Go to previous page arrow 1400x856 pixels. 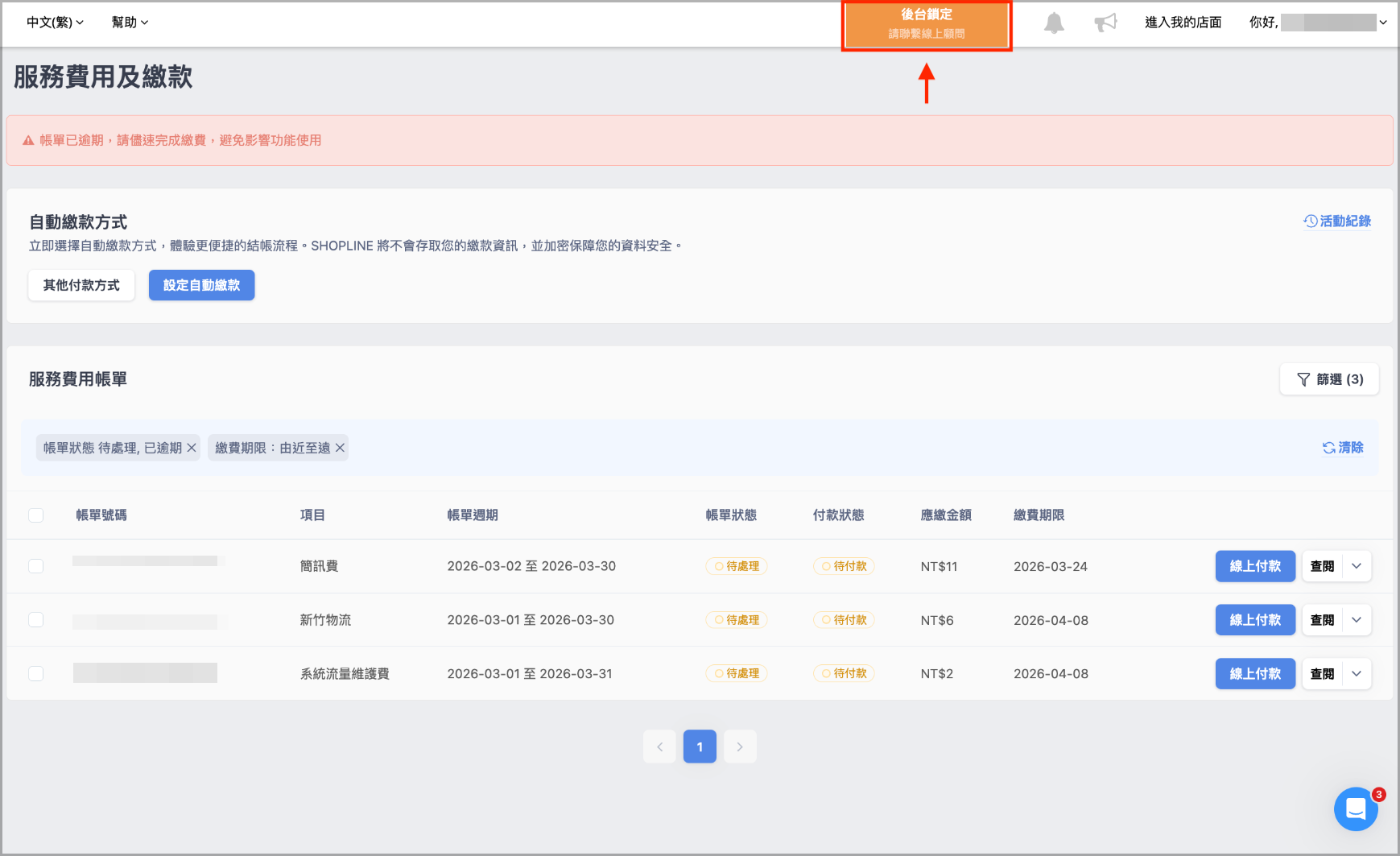(x=659, y=746)
